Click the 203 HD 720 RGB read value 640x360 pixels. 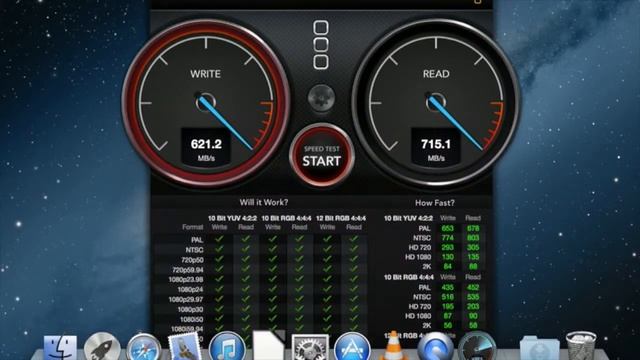tap(473, 307)
